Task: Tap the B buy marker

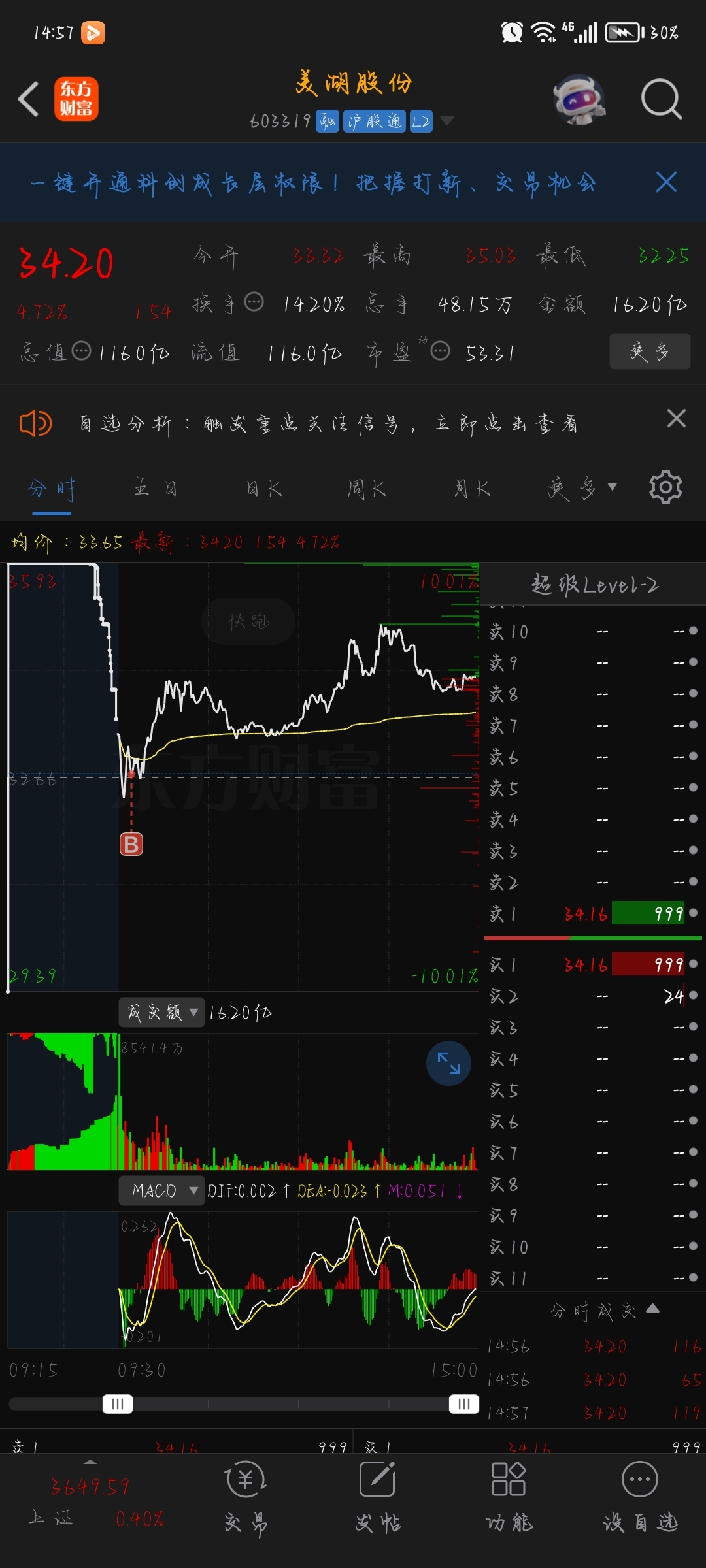Action: tap(131, 845)
